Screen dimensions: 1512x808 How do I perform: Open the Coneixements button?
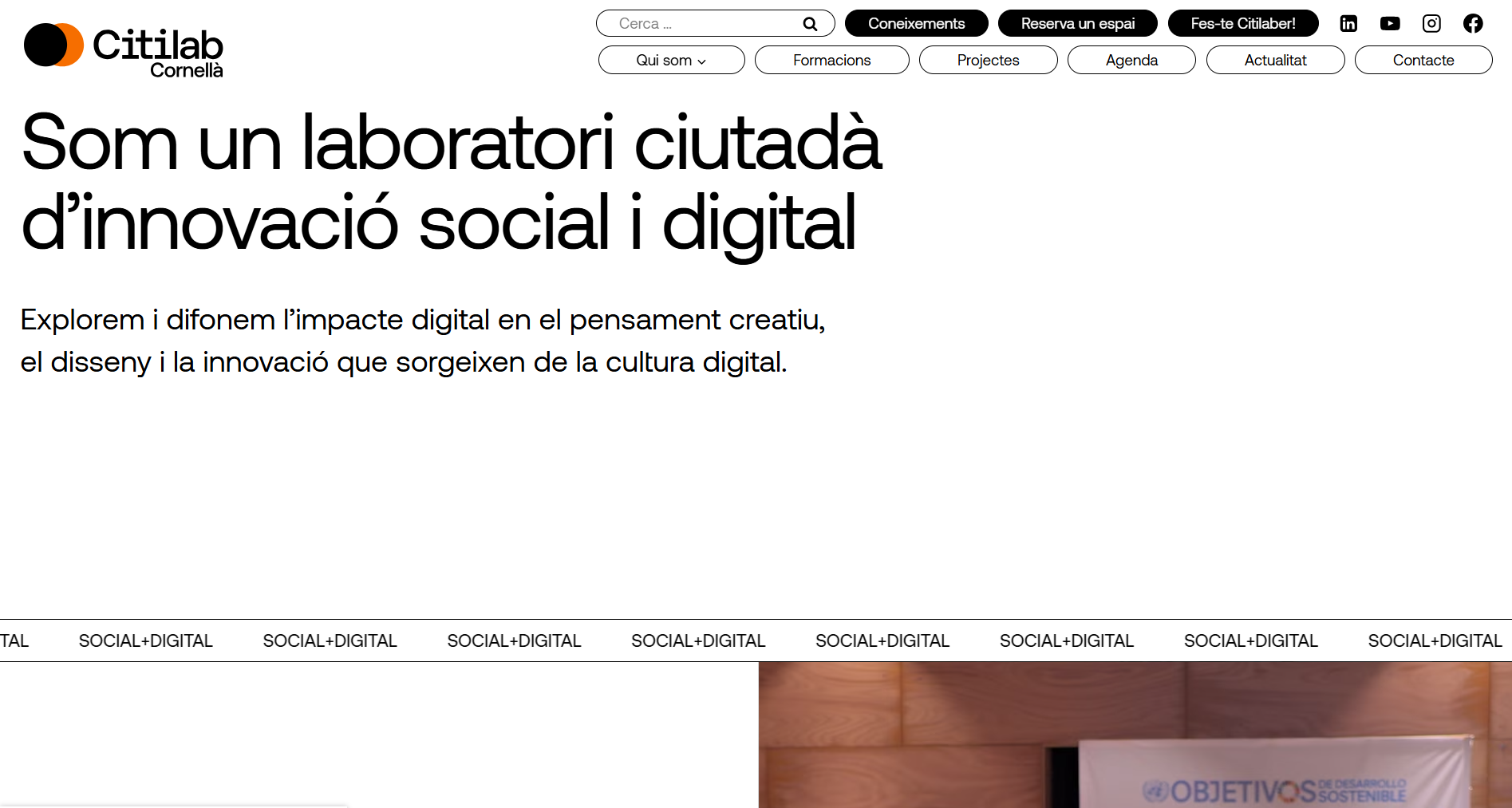click(916, 23)
